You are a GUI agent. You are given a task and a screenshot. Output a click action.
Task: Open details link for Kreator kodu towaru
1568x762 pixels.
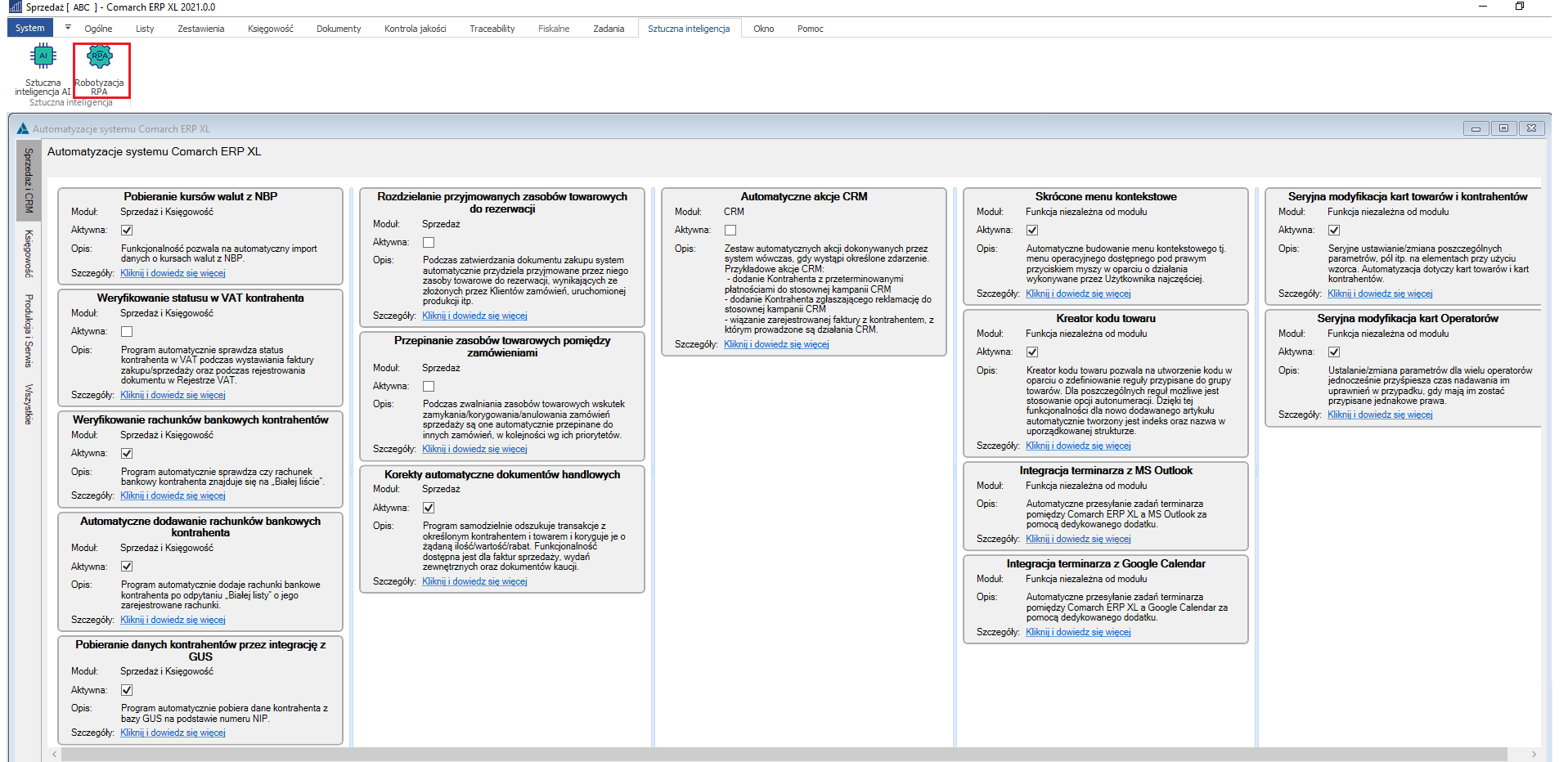1078,446
